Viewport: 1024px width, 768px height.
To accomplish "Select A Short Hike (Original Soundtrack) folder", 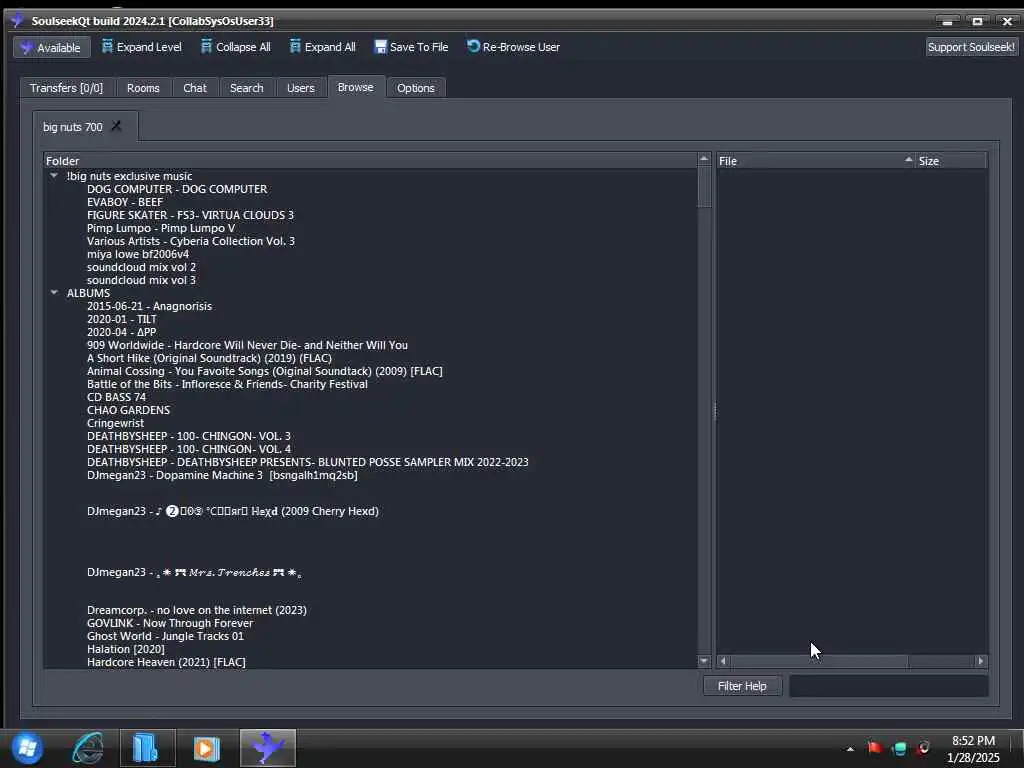I will [x=209, y=358].
